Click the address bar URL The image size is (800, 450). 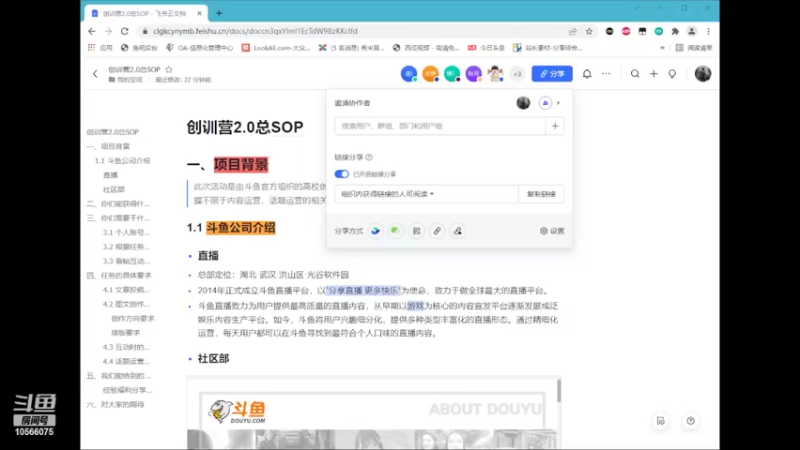coord(255,31)
